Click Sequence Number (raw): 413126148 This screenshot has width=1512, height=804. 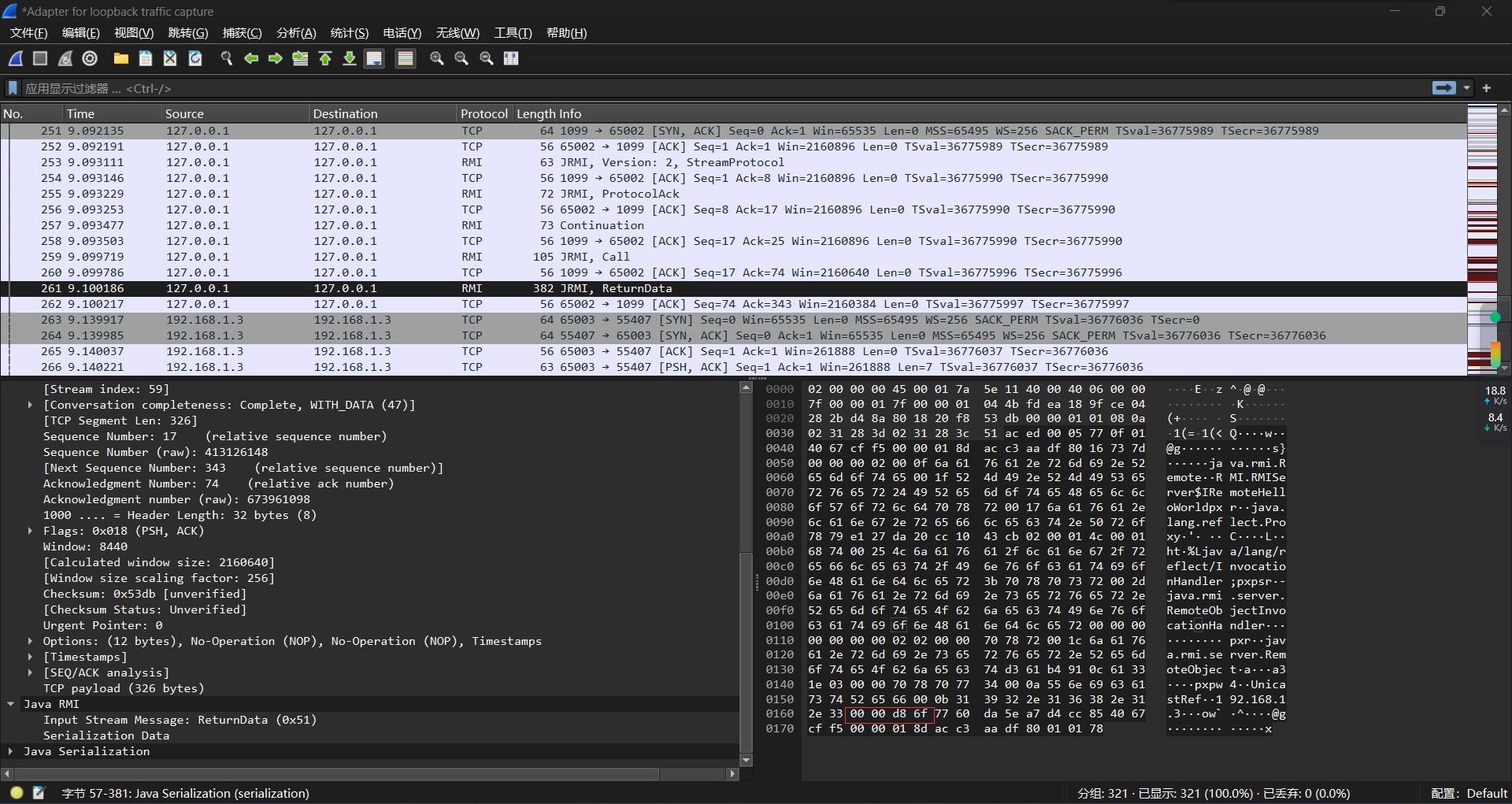coord(155,452)
